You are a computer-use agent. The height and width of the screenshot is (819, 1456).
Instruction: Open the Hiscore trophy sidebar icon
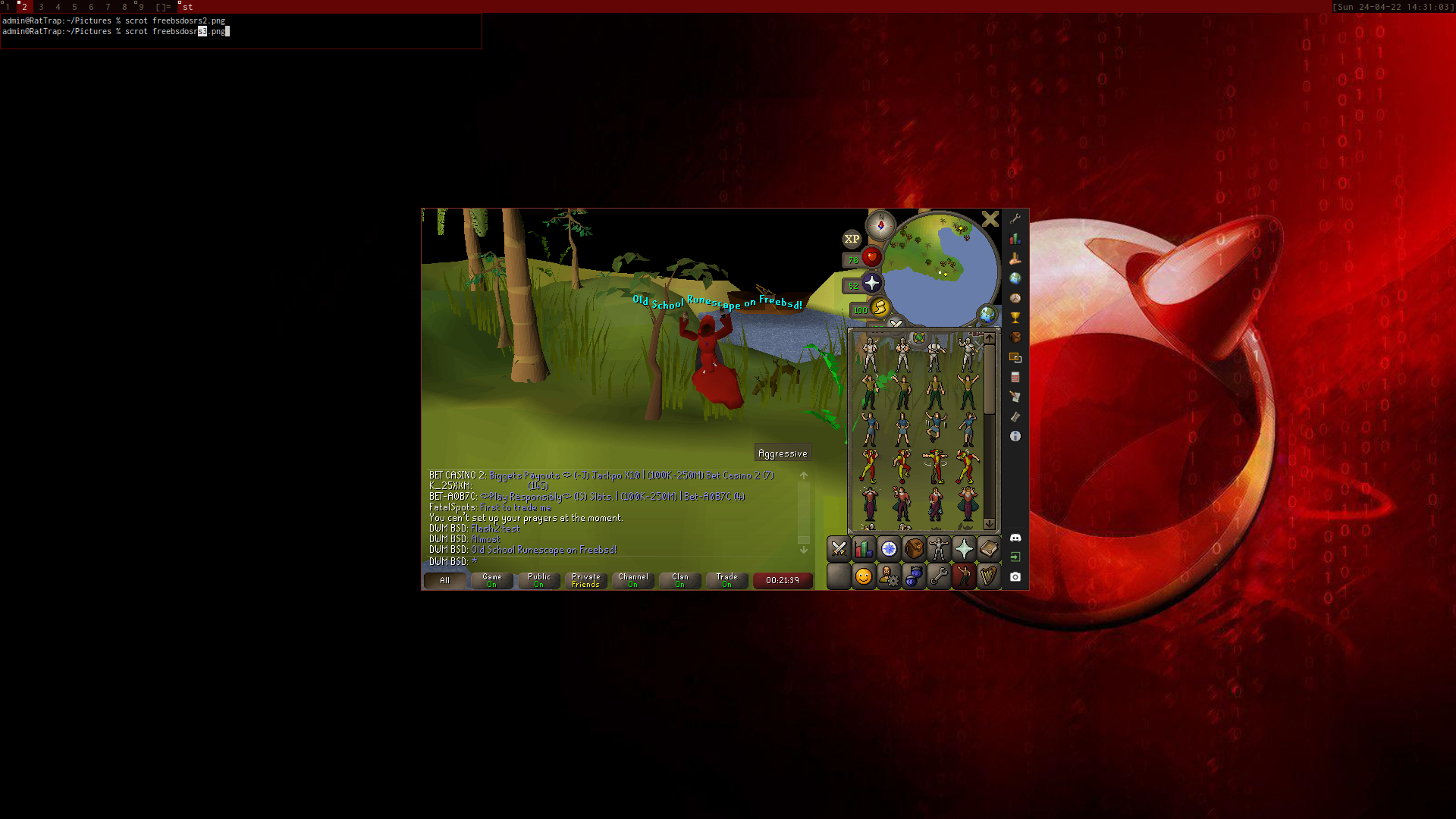(x=1015, y=318)
